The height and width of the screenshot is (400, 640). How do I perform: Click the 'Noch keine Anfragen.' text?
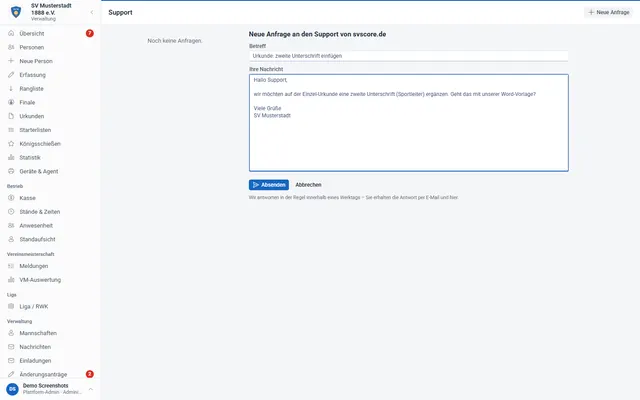tap(175, 40)
